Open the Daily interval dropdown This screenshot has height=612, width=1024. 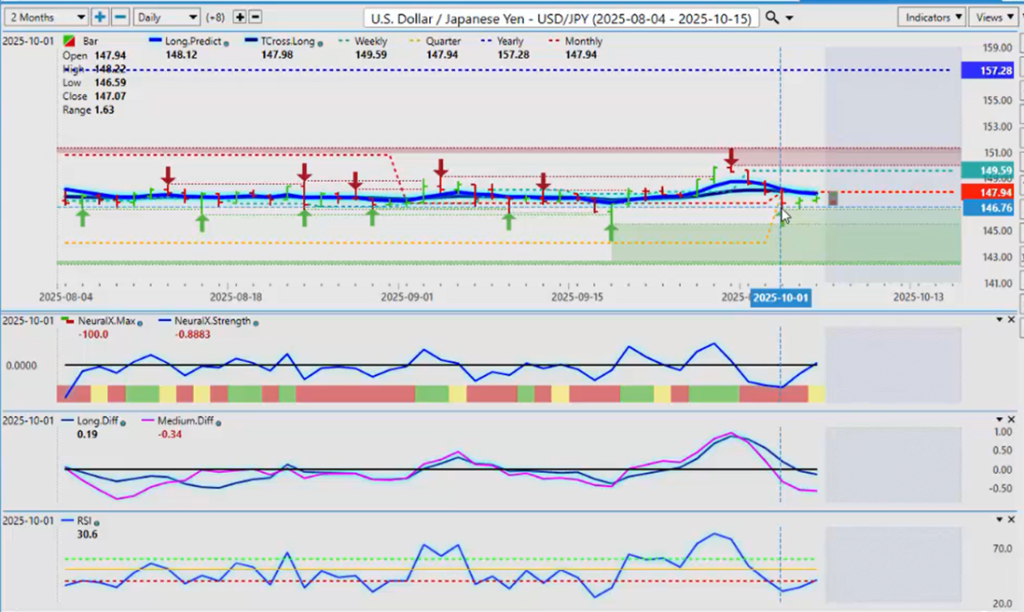[166, 17]
